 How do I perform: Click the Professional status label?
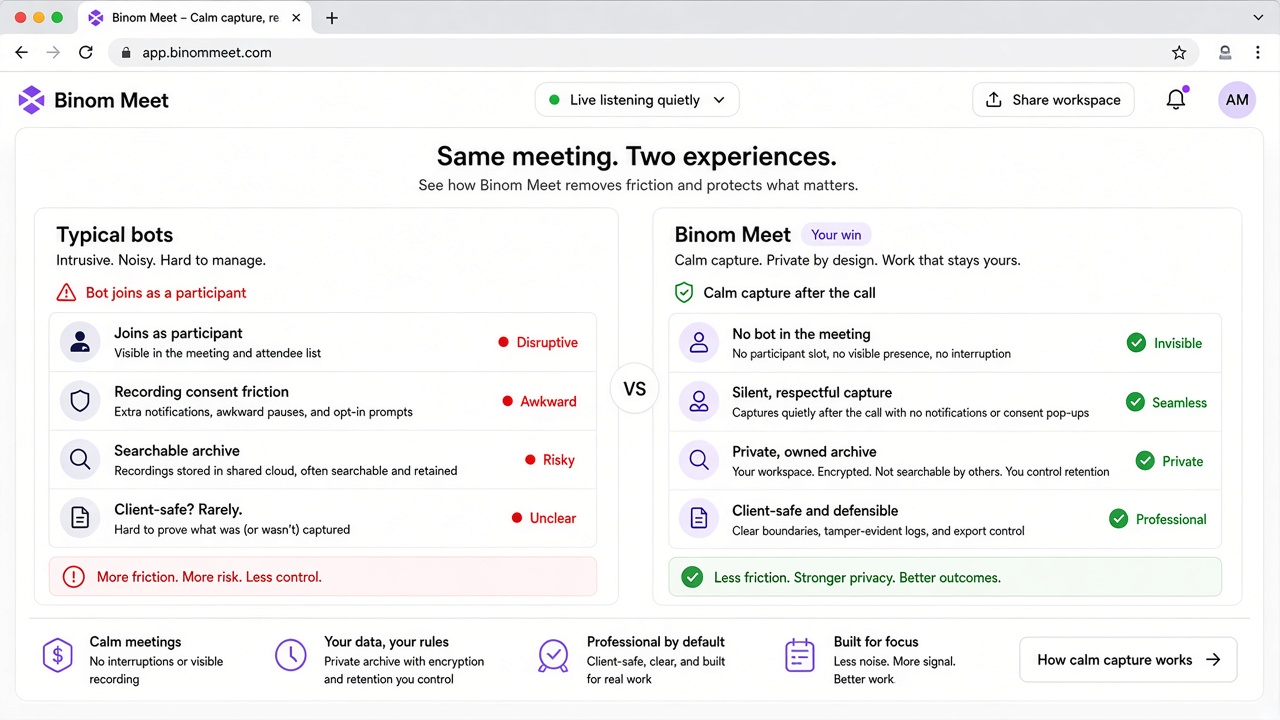(x=1158, y=519)
